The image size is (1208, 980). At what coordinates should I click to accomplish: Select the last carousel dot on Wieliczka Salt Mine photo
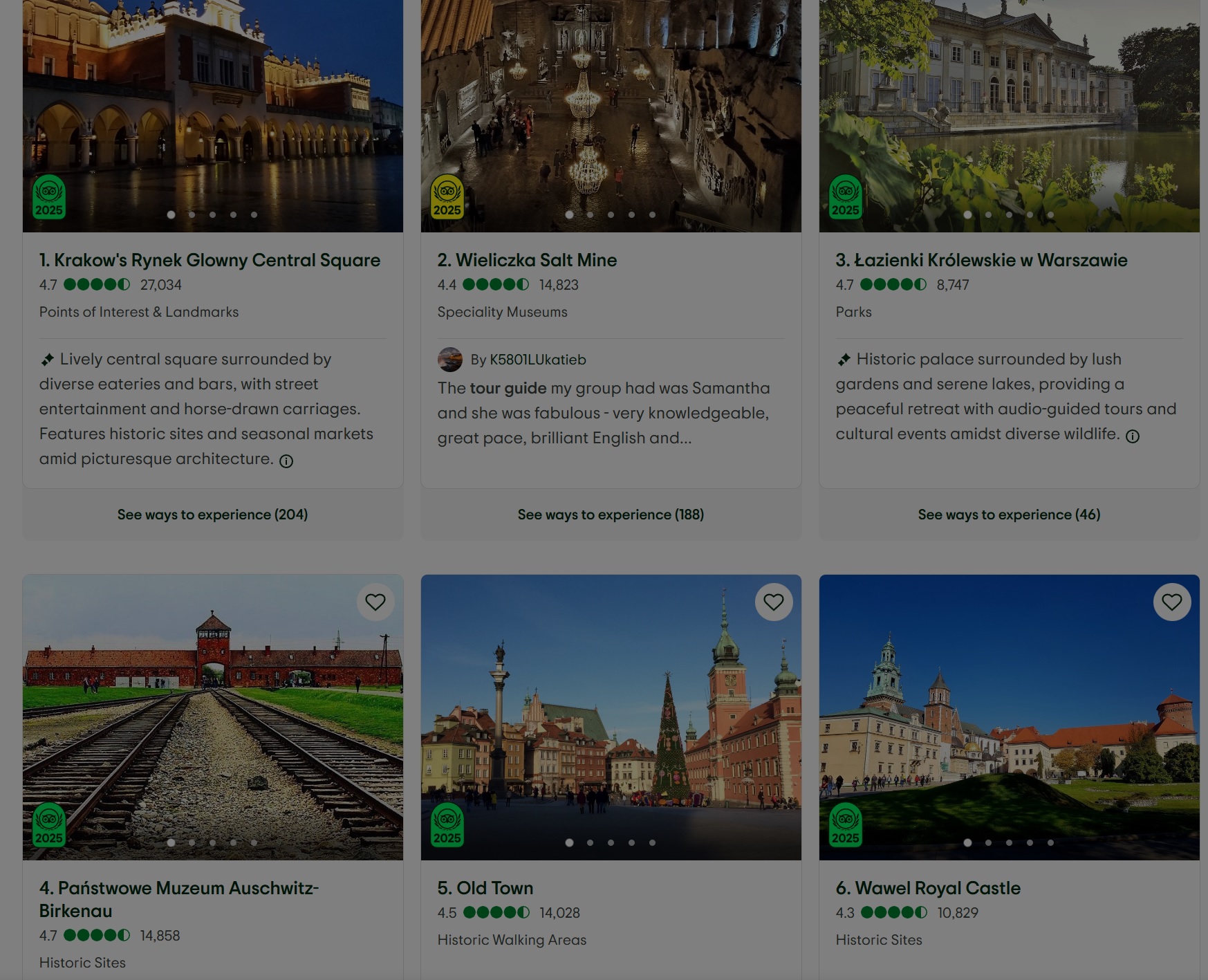(x=652, y=214)
